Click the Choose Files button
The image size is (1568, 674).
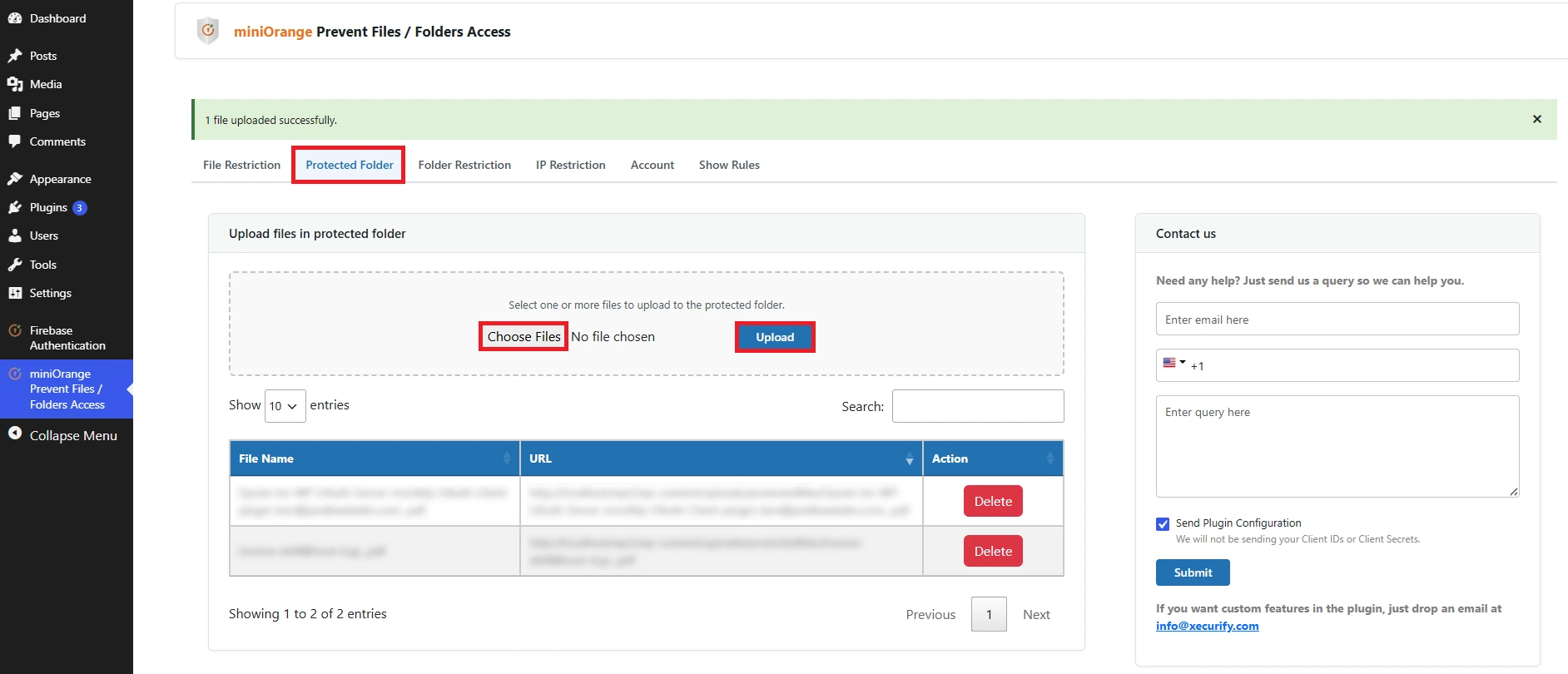pos(523,336)
